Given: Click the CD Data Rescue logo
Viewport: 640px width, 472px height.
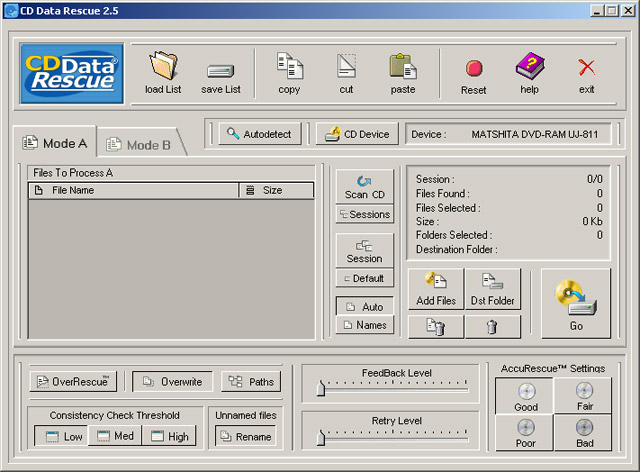Looking at the screenshot, I should click(72, 73).
